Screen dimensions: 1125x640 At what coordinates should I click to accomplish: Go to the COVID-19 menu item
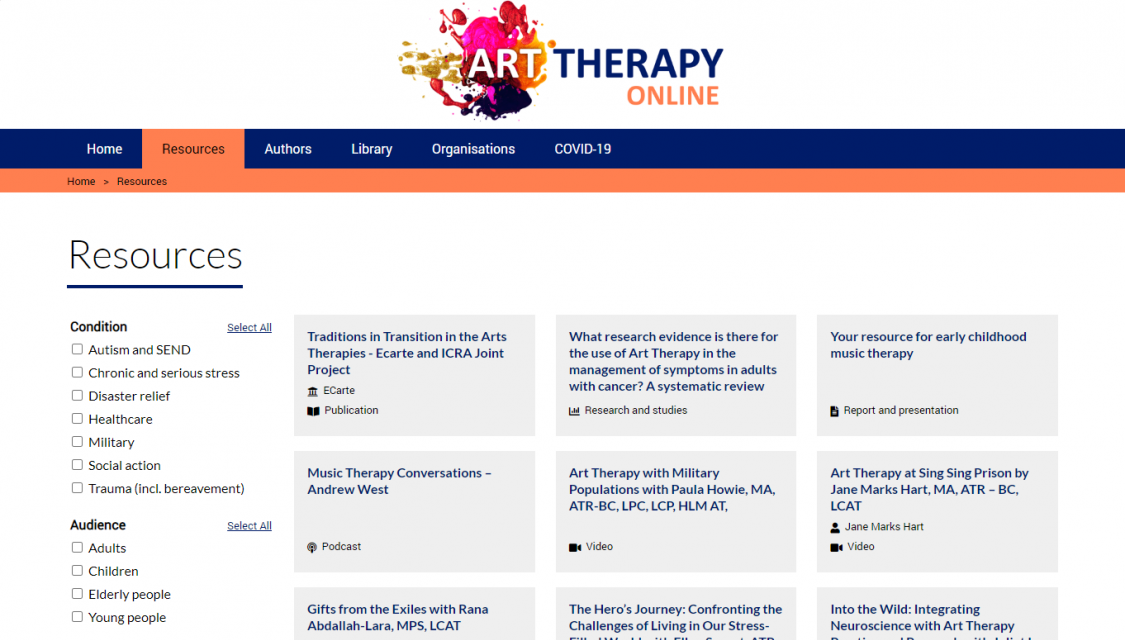[582, 149]
